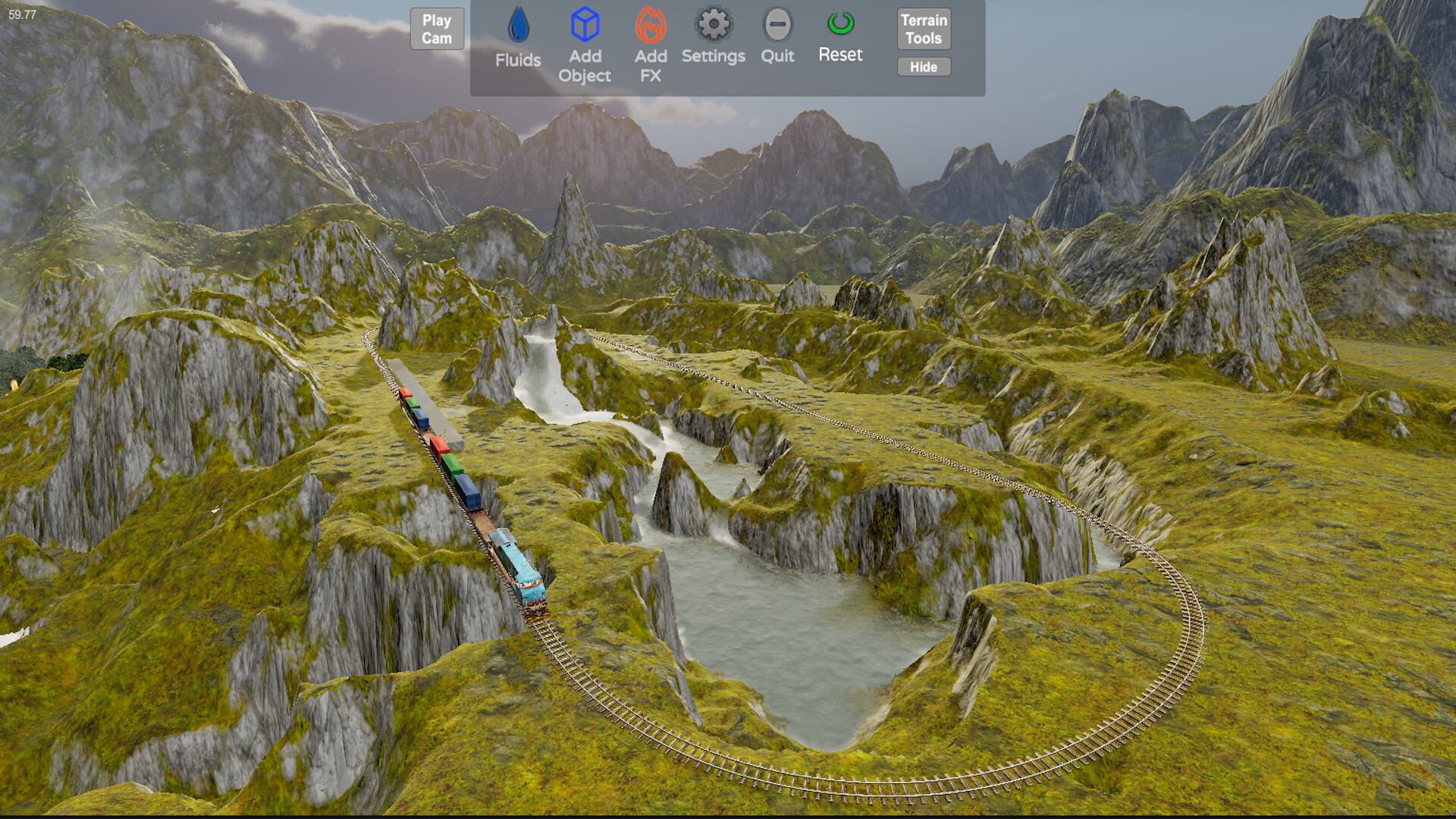Image resolution: width=1456 pixels, height=819 pixels.
Task: Hide the toolbar with the Hide button
Action: tap(923, 67)
